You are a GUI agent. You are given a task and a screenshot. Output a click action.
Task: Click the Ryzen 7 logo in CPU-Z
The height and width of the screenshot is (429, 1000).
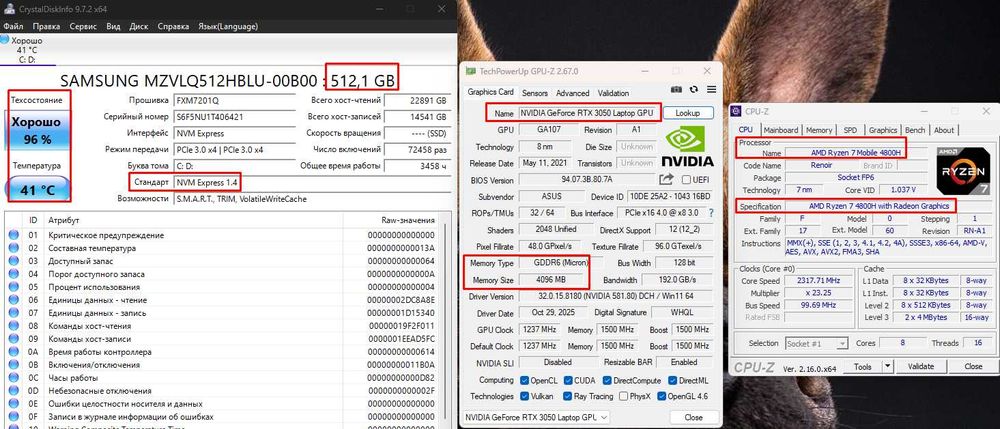(964, 170)
